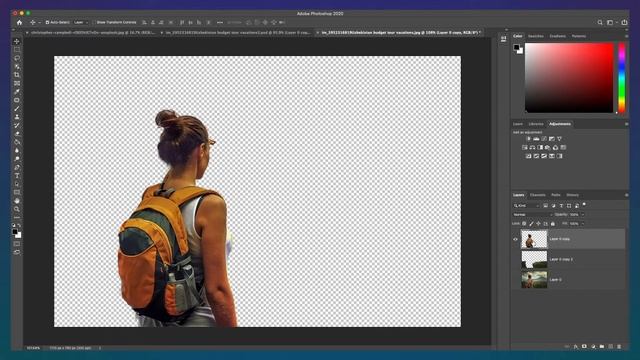Switch to the Gradients tab
Viewport: 640px width, 360px height.
[558, 36]
